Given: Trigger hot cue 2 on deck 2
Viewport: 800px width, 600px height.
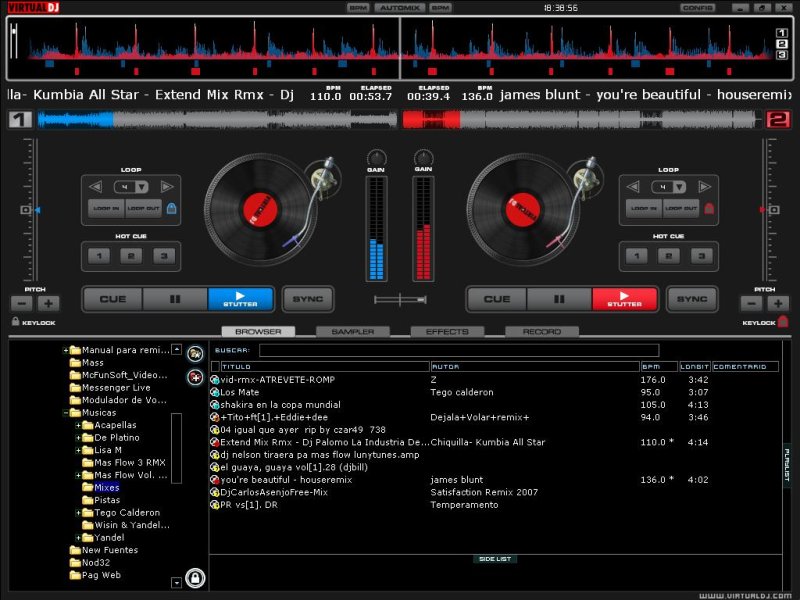Looking at the screenshot, I should coord(669,256).
